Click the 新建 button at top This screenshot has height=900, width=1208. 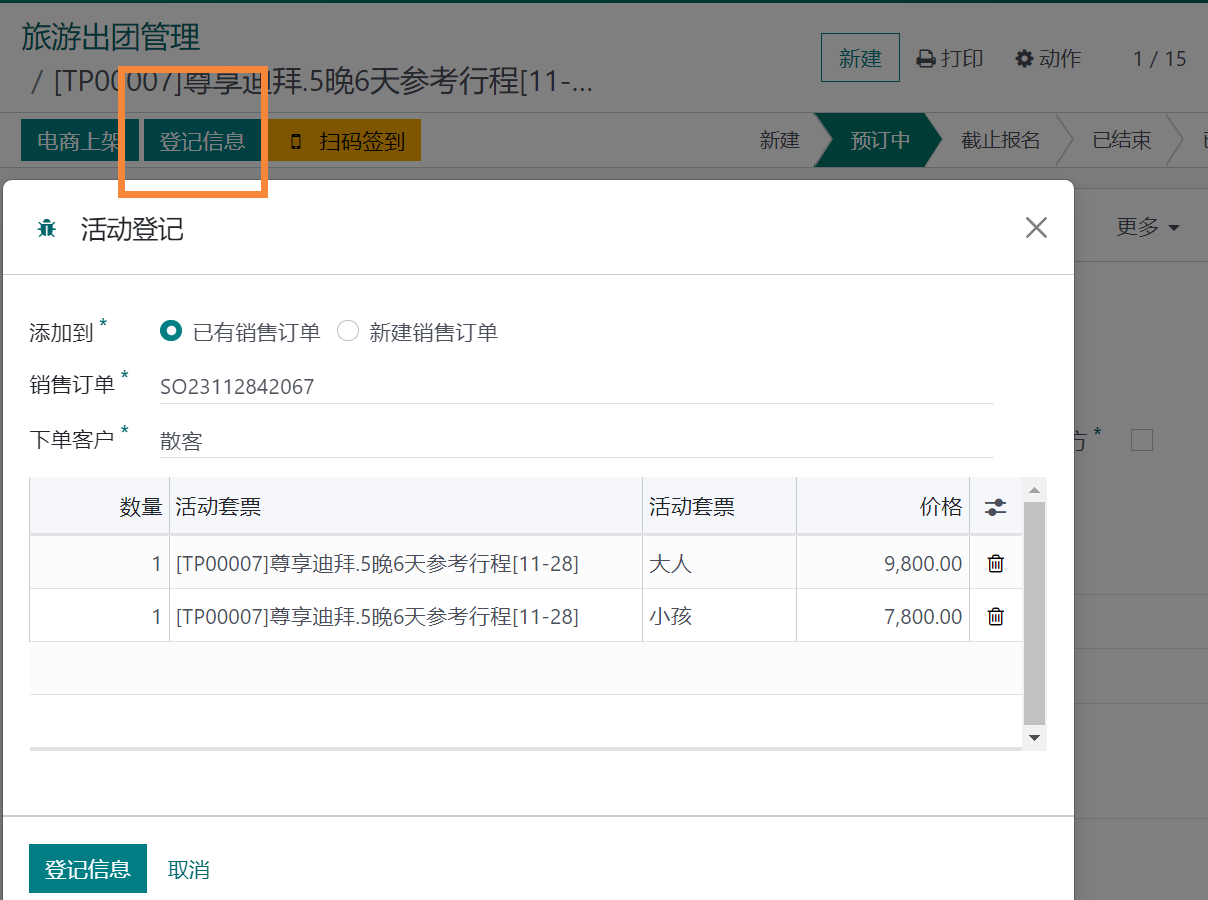click(x=860, y=58)
